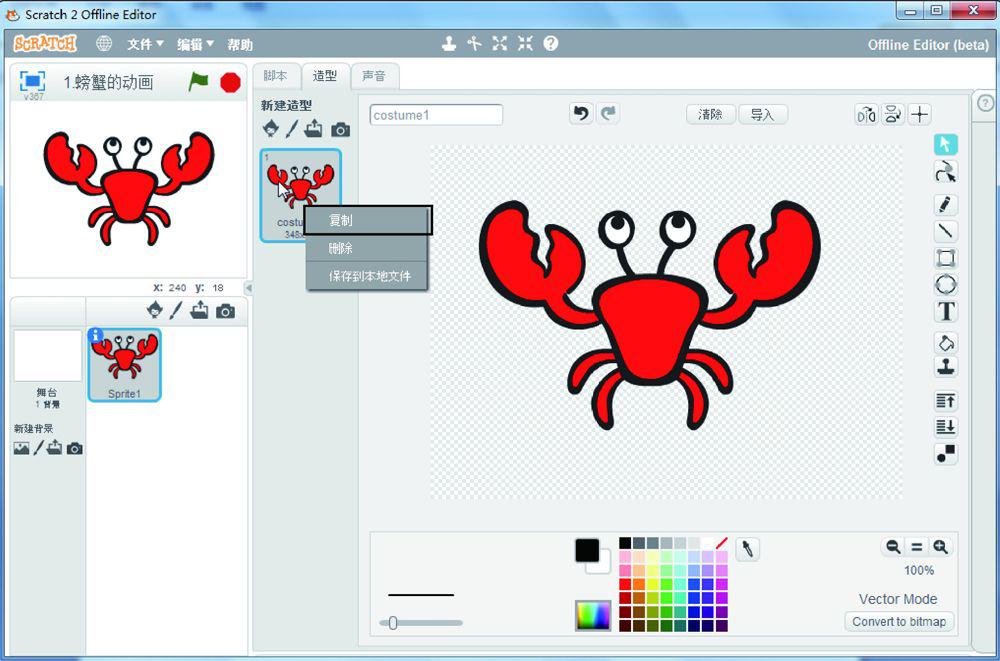Click the Undo arrow button
This screenshot has height=661, width=1000.
click(x=581, y=114)
